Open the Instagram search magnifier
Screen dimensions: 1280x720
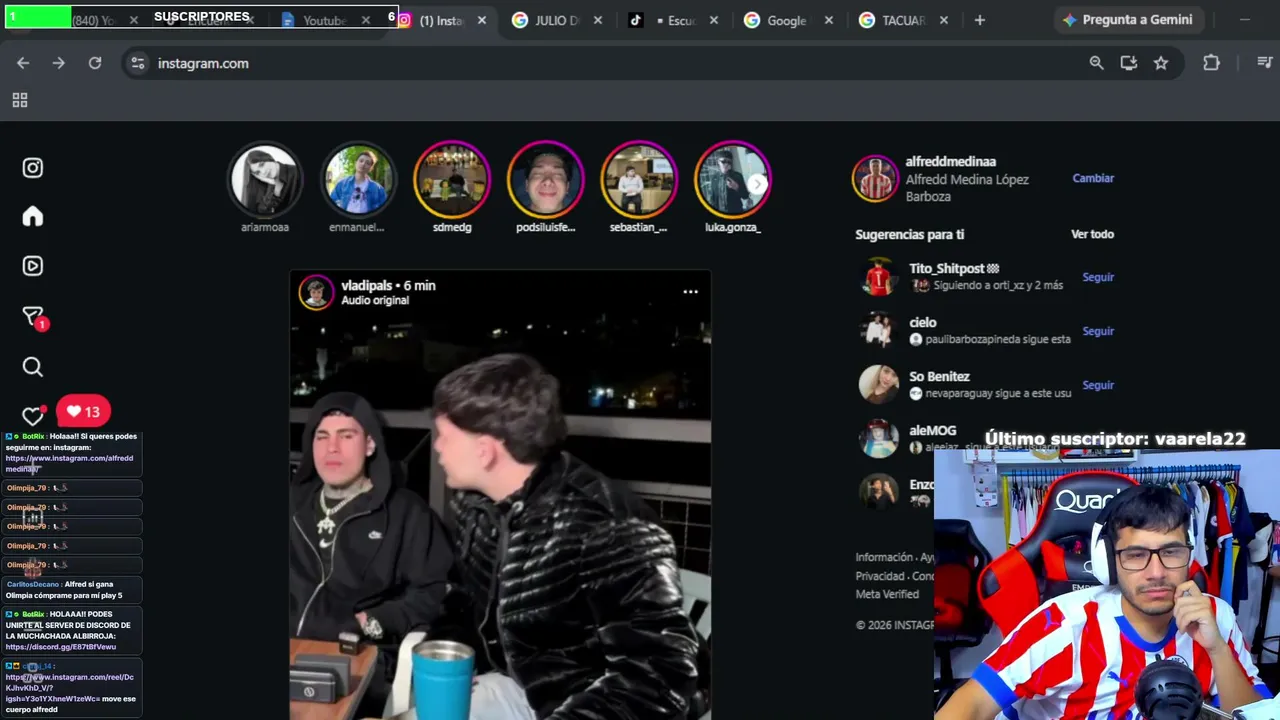(33, 367)
